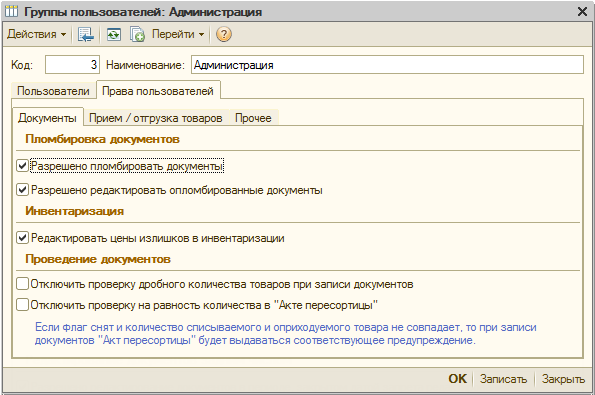Open help via the question mark icon
Screen dimensions: 595x395
(224, 35)
